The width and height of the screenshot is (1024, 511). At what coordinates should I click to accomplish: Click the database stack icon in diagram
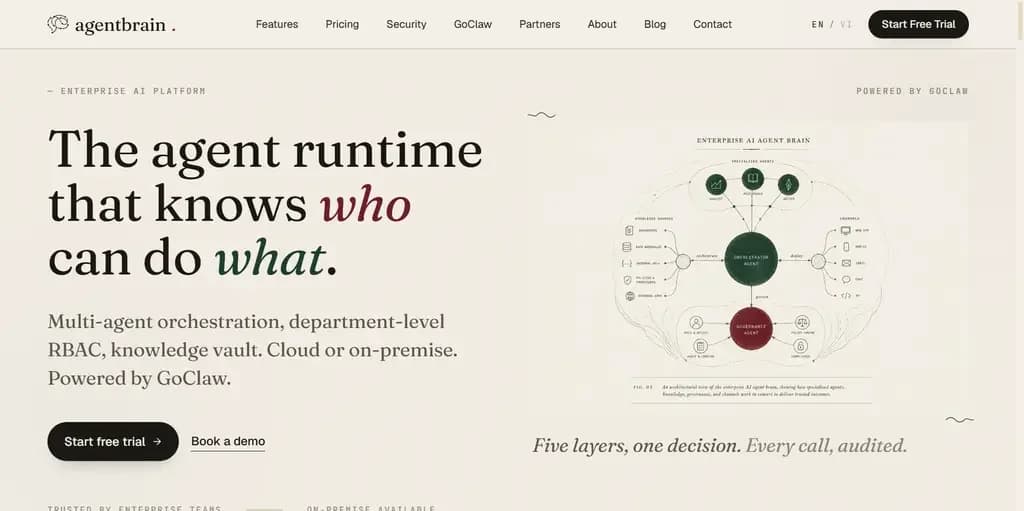pos(627,247)
